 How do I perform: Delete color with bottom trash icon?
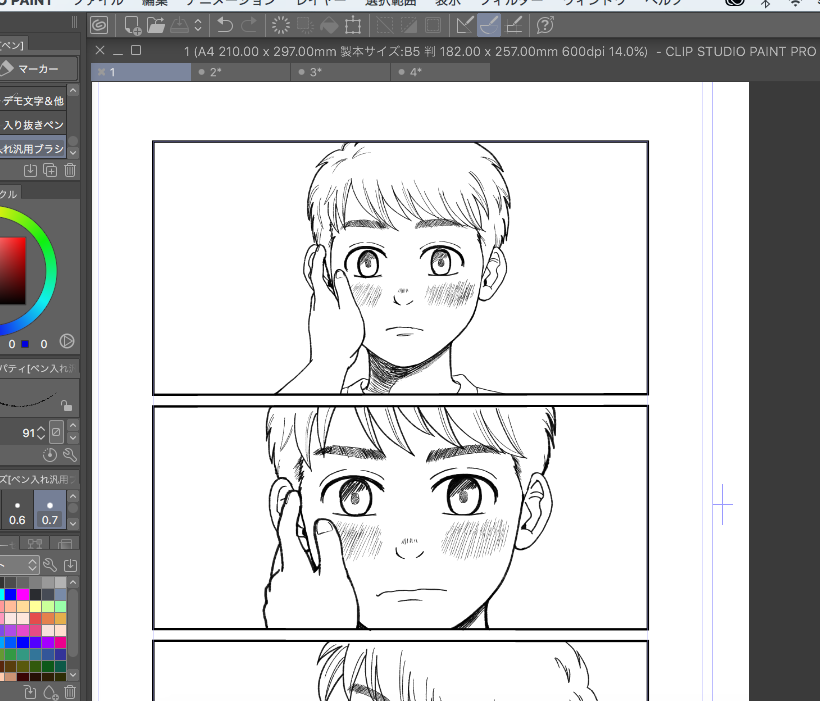click(70, 693)
